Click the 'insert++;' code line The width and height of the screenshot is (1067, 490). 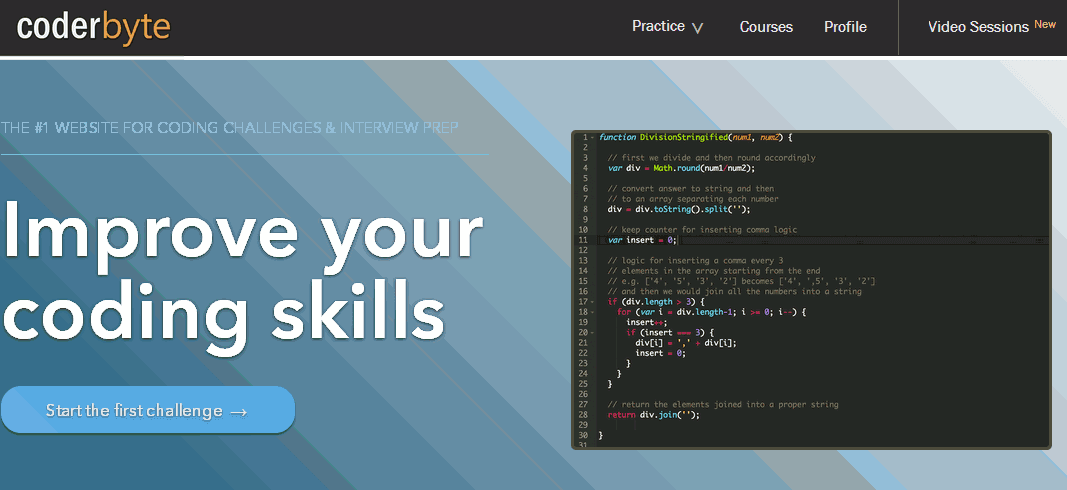tap(646, 322)
